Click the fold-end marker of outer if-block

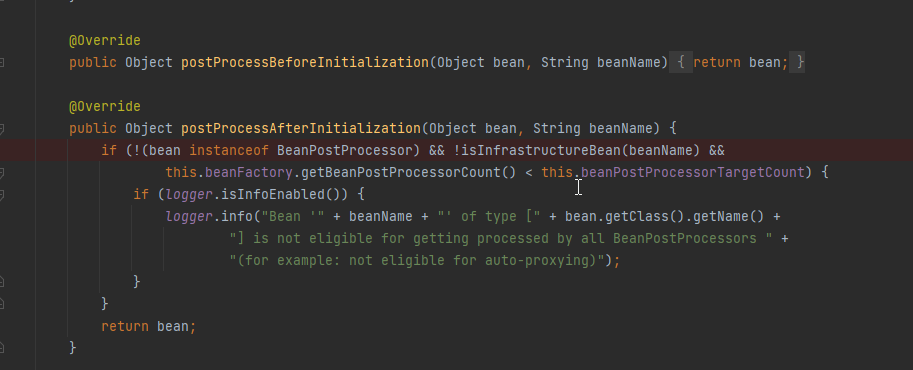[x=2, y=304]
